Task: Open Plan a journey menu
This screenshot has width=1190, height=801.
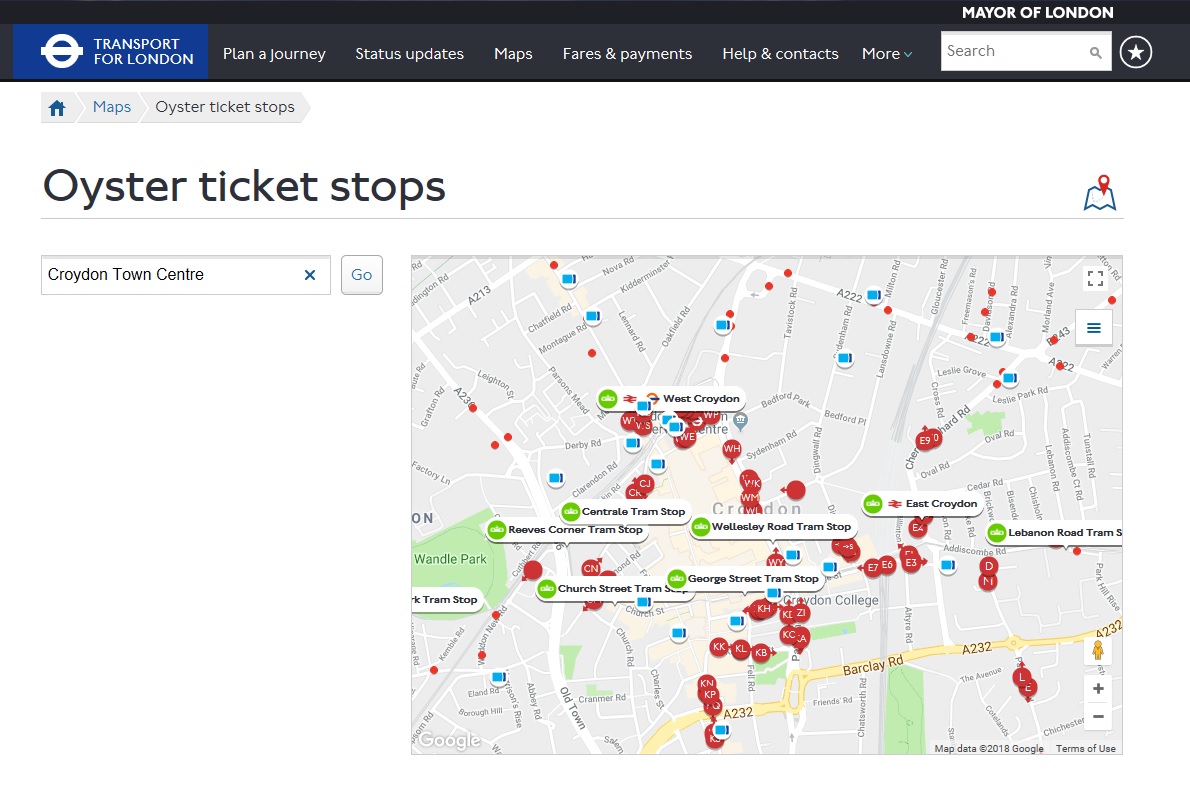Action: click(x=274, y=54)
